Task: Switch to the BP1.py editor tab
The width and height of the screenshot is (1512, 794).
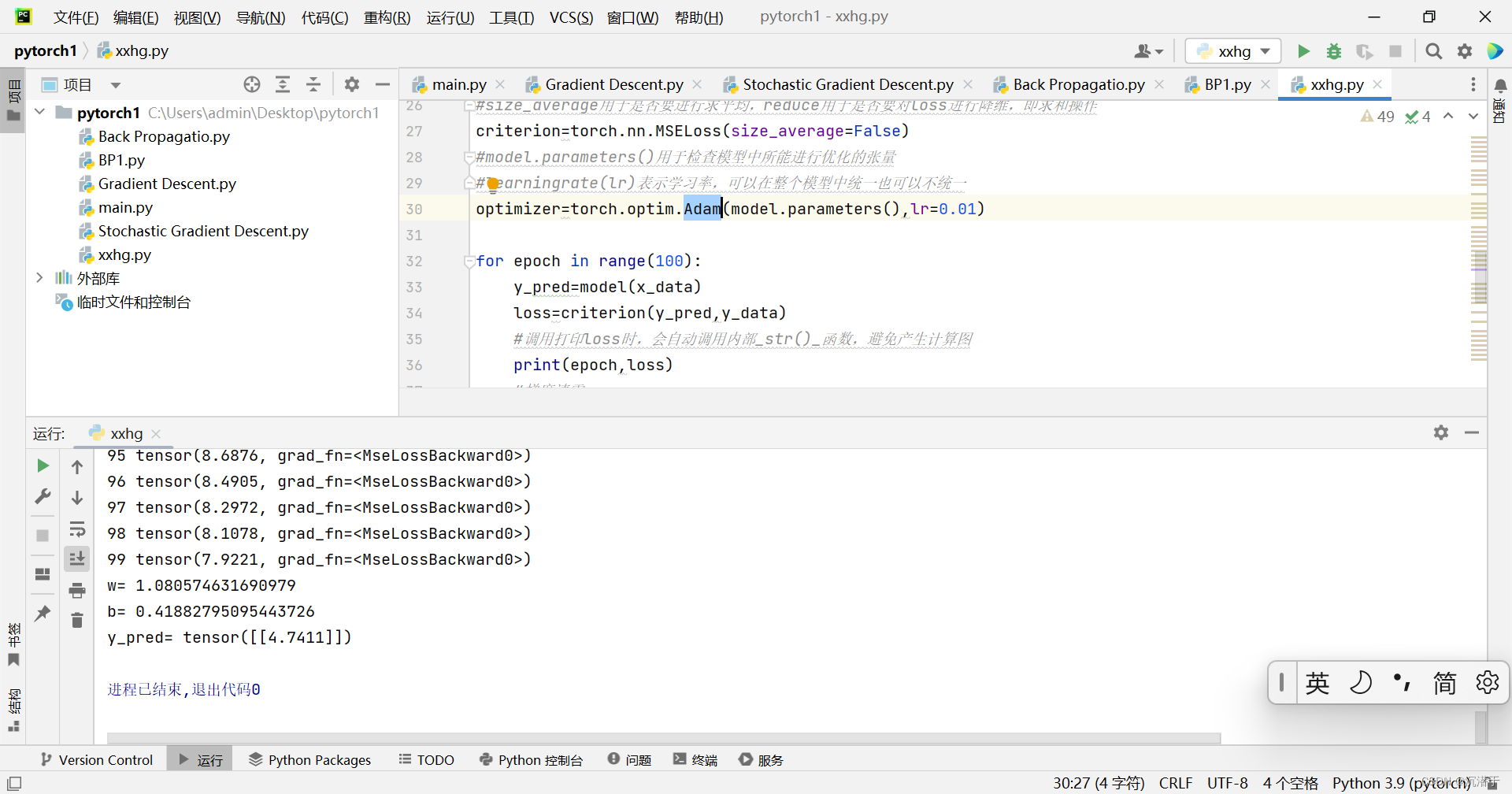Action: [1226, 83]
